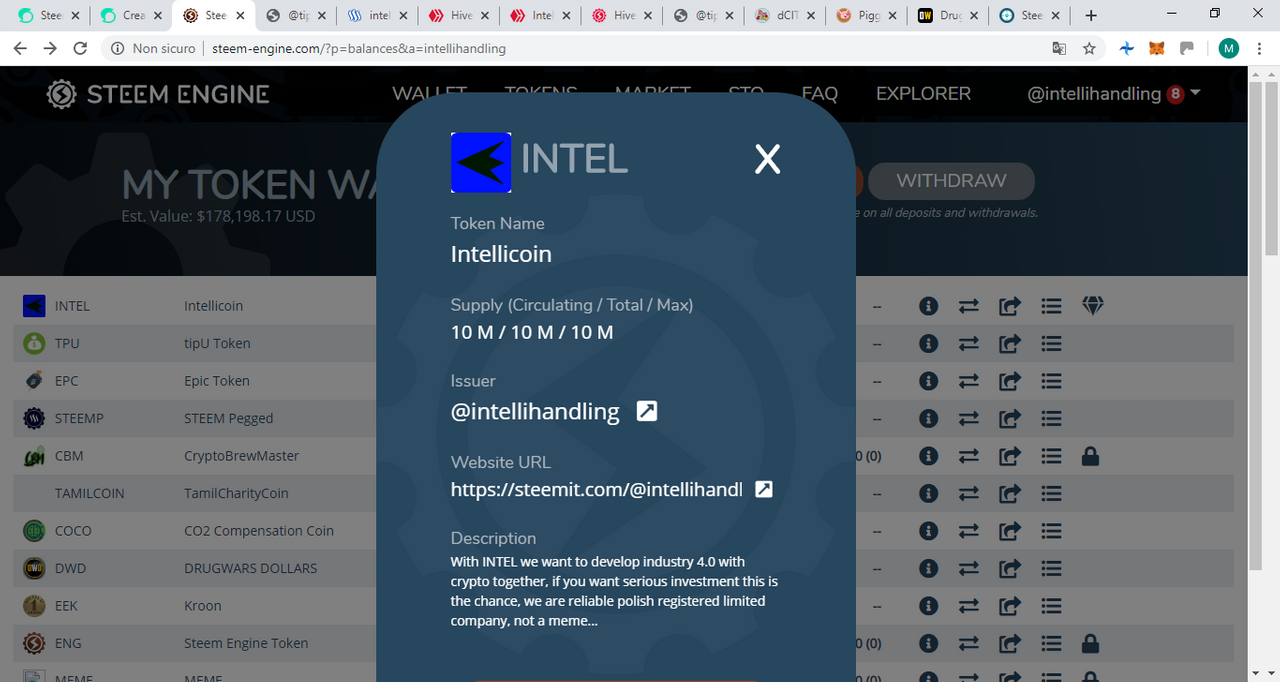This screenshot has height=682, width=1280.
Task: Click info icon in STEEMP row
Action: [x=928, y=418]
